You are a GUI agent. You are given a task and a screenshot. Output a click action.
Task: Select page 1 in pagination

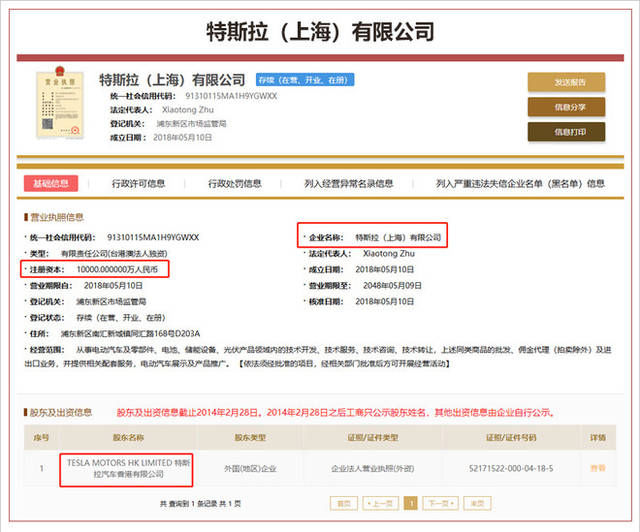(410, 504)
